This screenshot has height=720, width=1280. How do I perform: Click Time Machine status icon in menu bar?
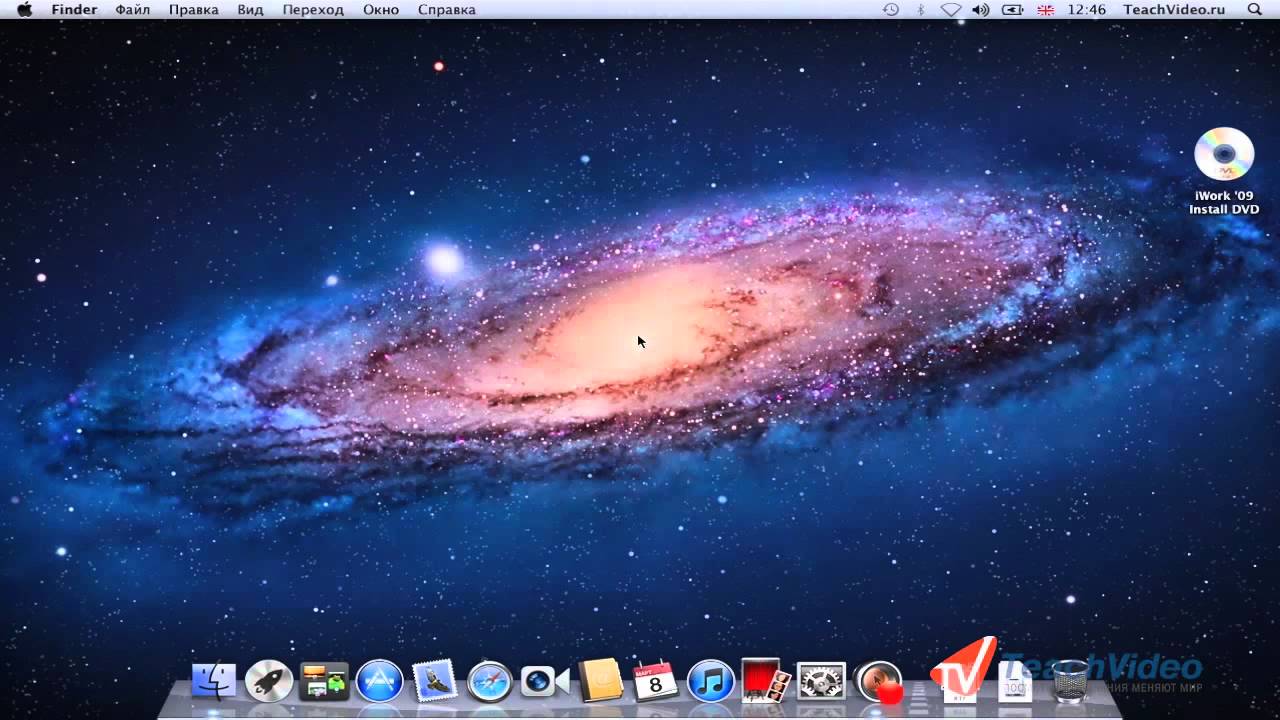pos(891,9)
